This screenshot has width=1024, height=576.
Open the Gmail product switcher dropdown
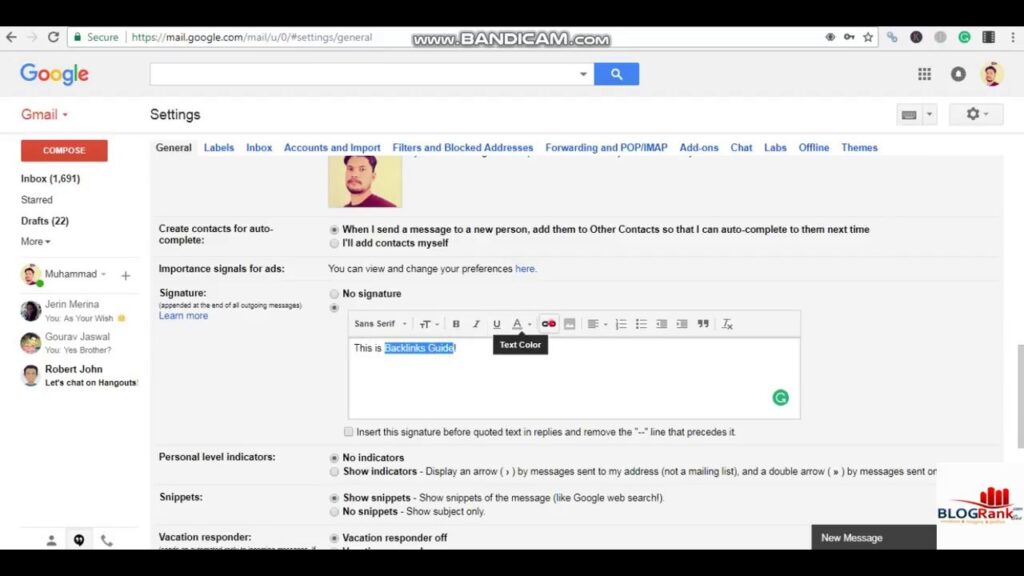(x=44, y=114)
